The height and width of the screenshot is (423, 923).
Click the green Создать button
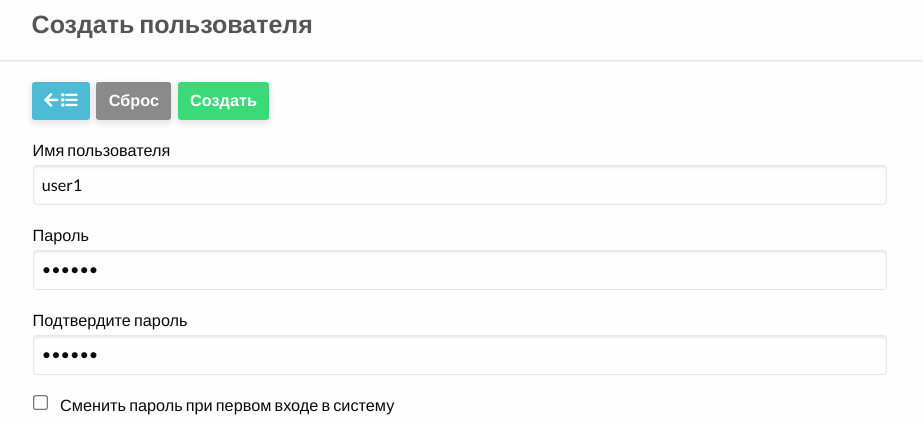coord(223,101)
